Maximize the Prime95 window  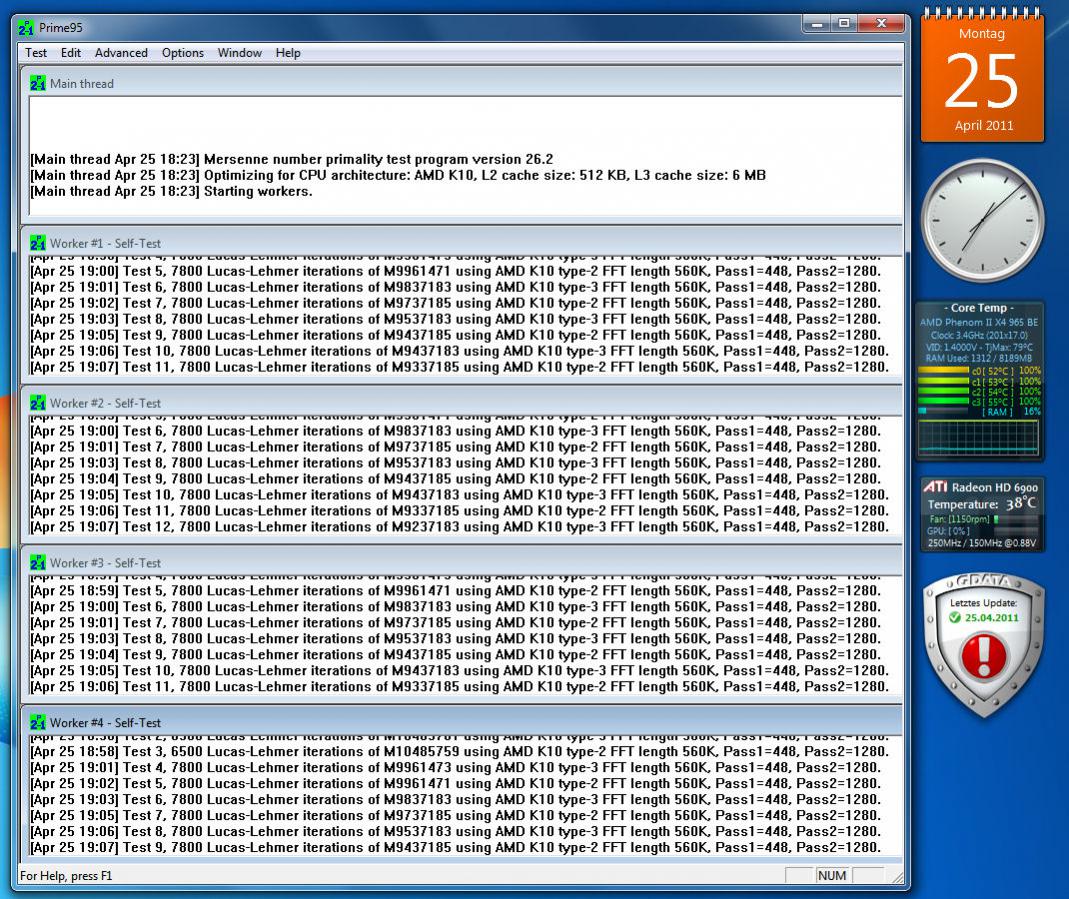[845, 24]
